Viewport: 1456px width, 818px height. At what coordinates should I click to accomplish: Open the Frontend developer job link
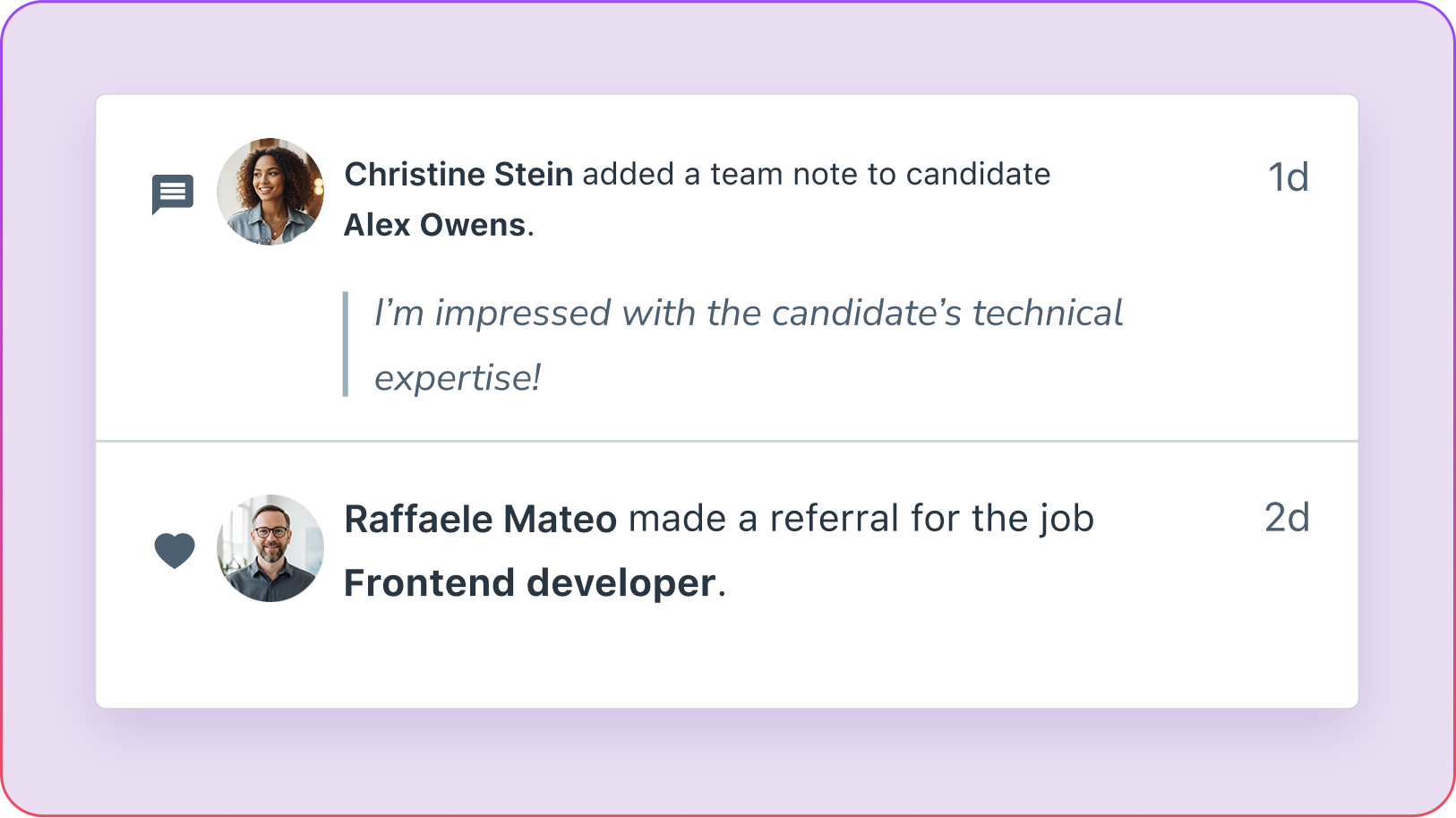click(x=530, y=584)
